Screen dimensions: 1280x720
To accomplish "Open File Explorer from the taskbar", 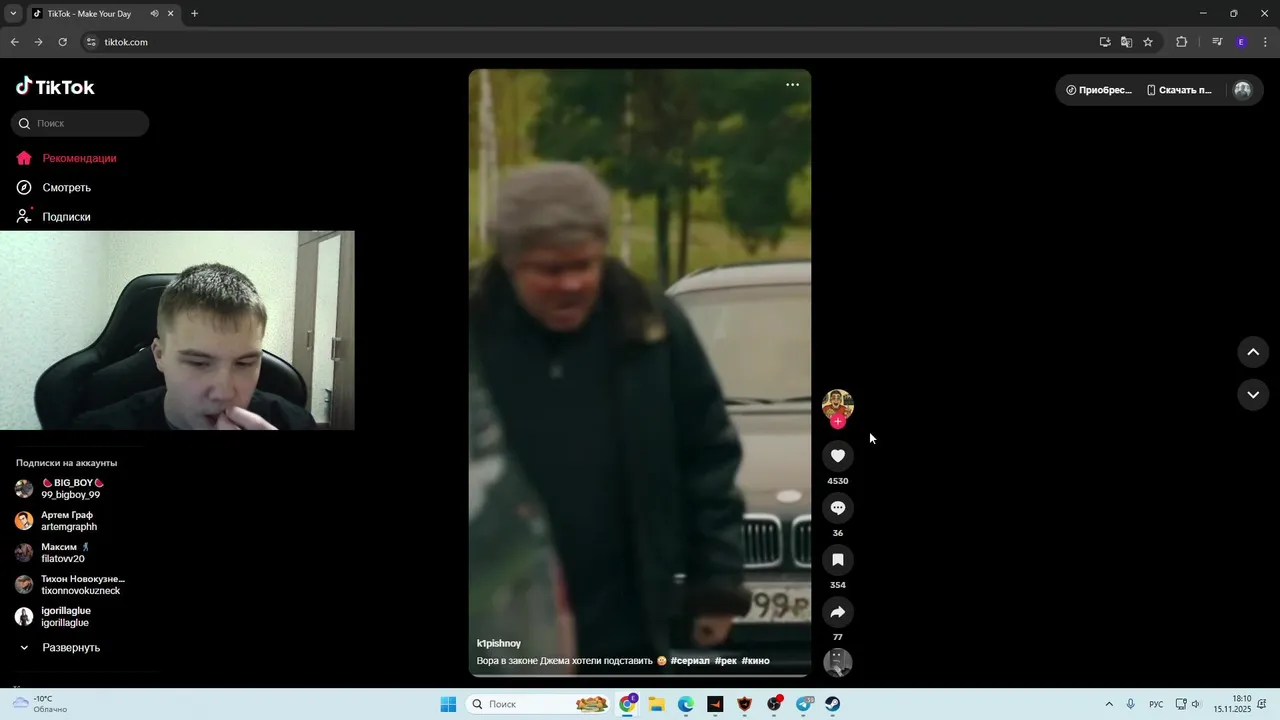I will (x=657, y=704).
